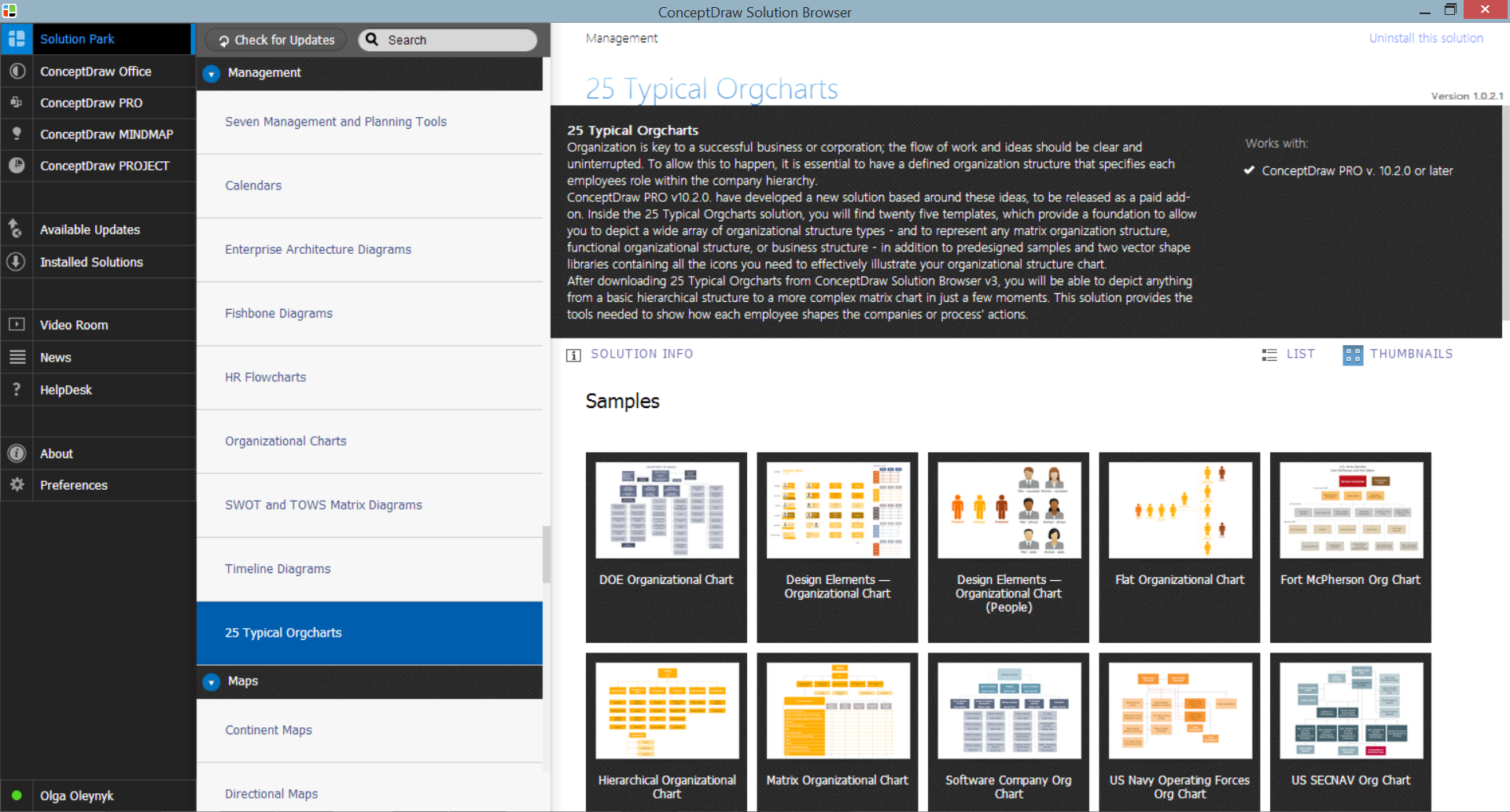This screenshot has height=812, width=1510.
Task: Collapse the Management category
Action: point(211,73)
